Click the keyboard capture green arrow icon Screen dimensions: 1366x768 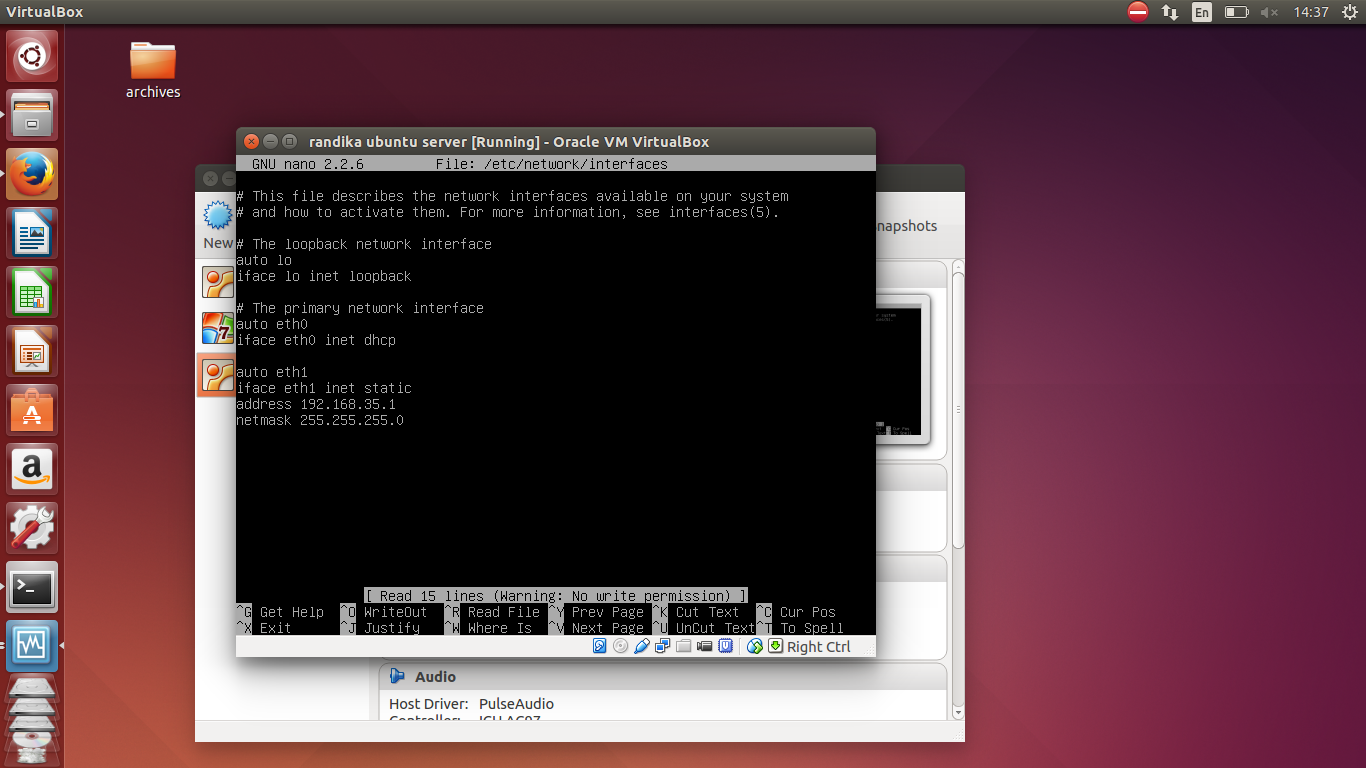775,646
